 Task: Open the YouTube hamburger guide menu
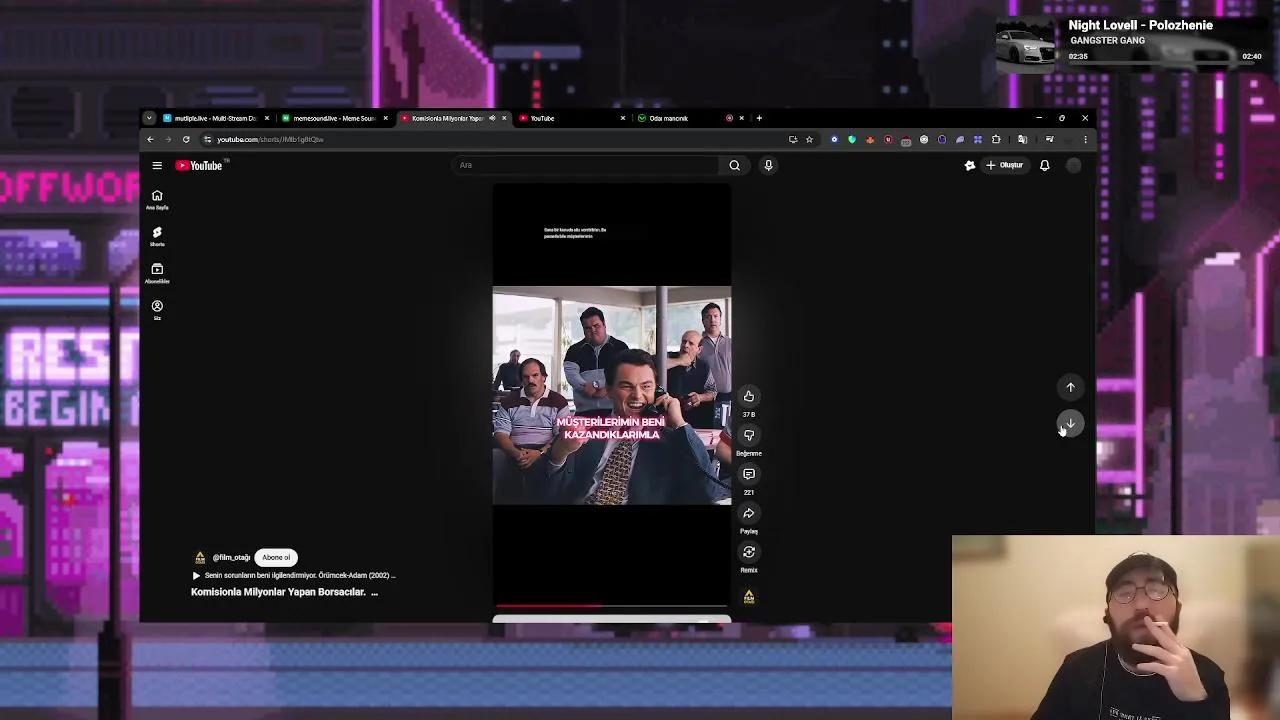[x=157, y=165]
